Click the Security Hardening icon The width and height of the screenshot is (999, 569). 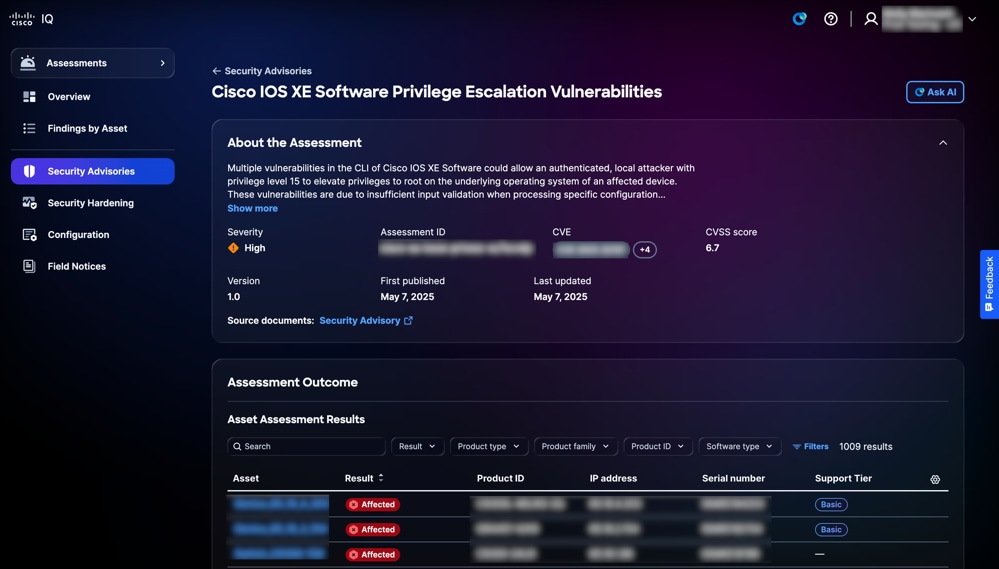[x=29, y=203]
